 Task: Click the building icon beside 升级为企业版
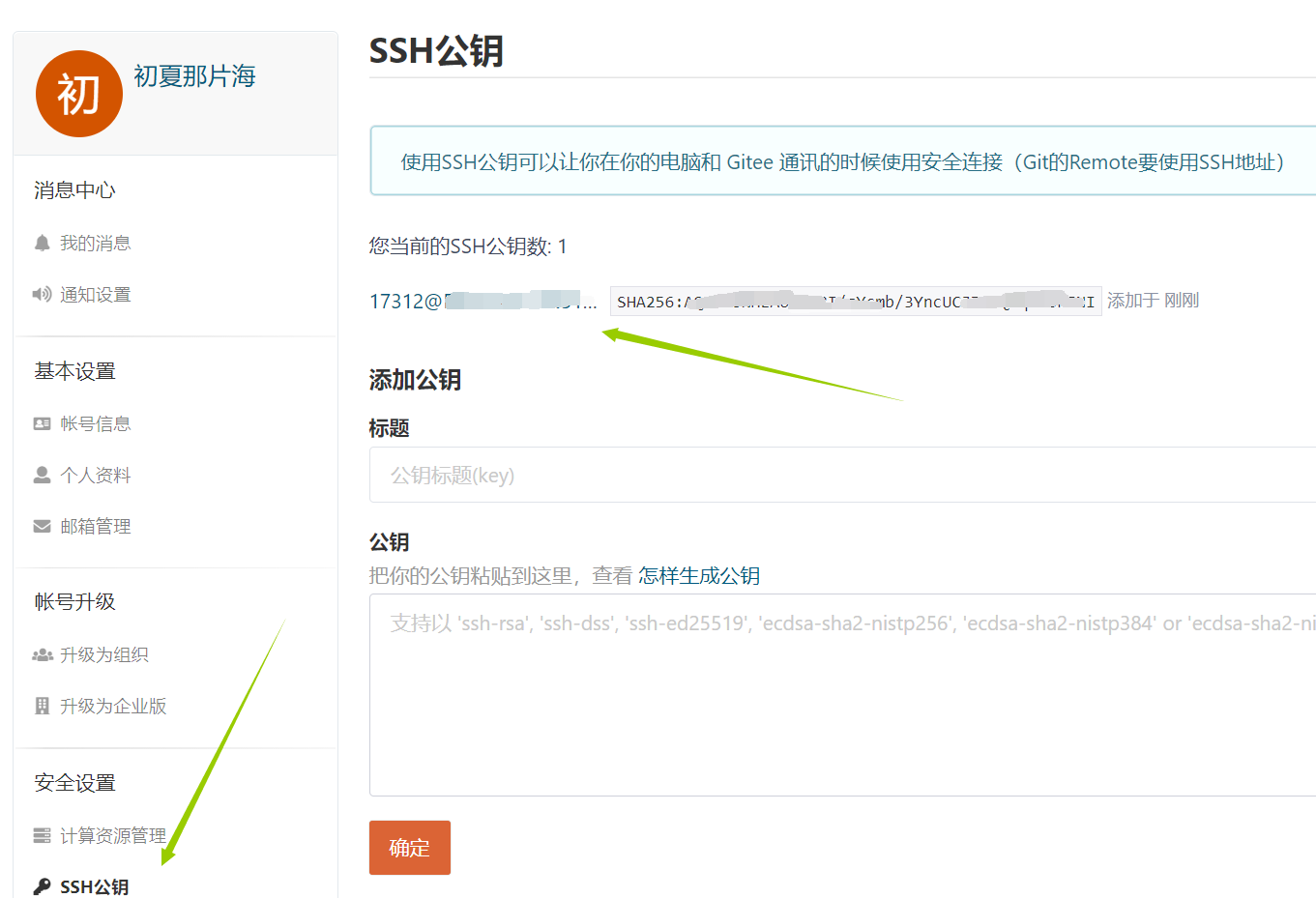[x=42, y=707]
